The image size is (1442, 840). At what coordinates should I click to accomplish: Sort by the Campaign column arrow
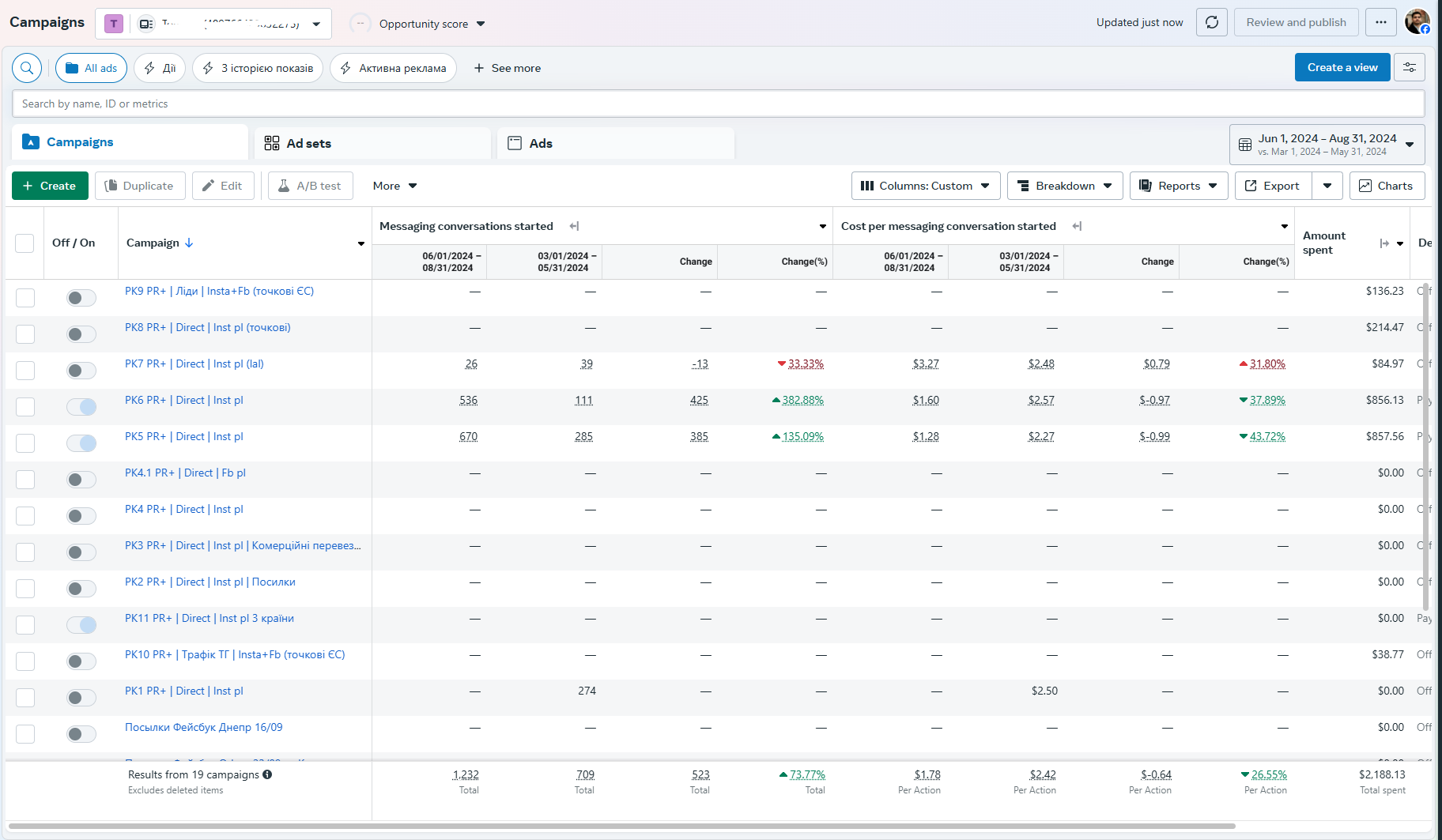[x=189, y=243]
